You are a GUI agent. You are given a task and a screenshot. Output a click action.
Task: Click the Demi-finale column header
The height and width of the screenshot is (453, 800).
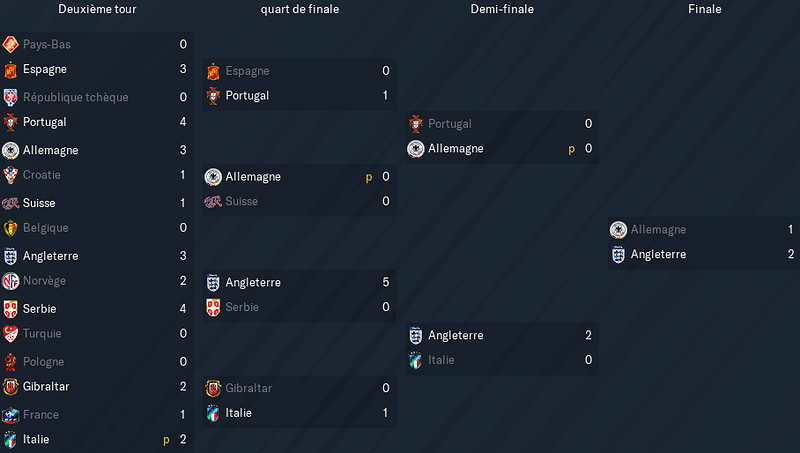(502, 9)
